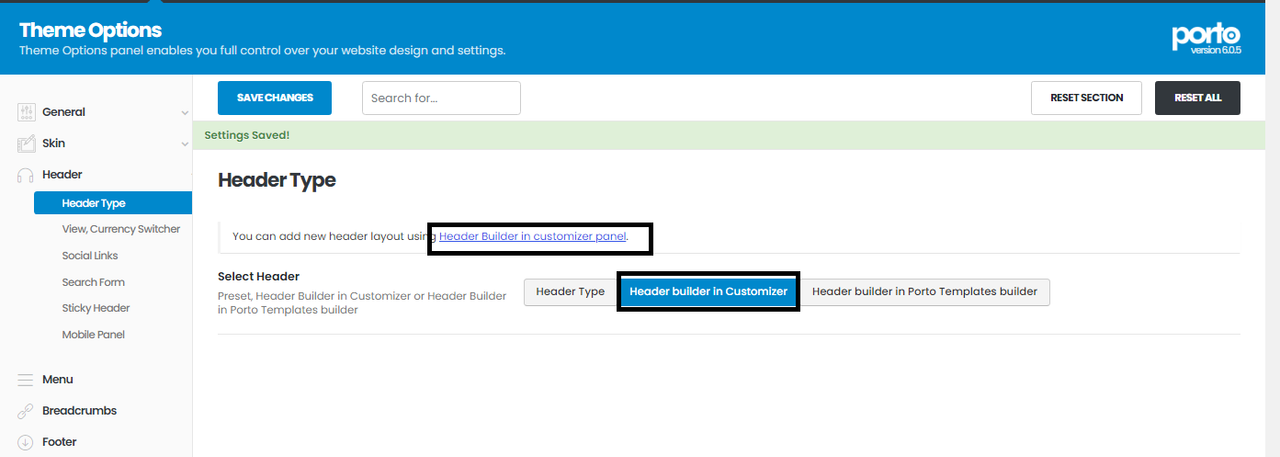
Task: Click the Menu hamburger icon
Action: 26,380
